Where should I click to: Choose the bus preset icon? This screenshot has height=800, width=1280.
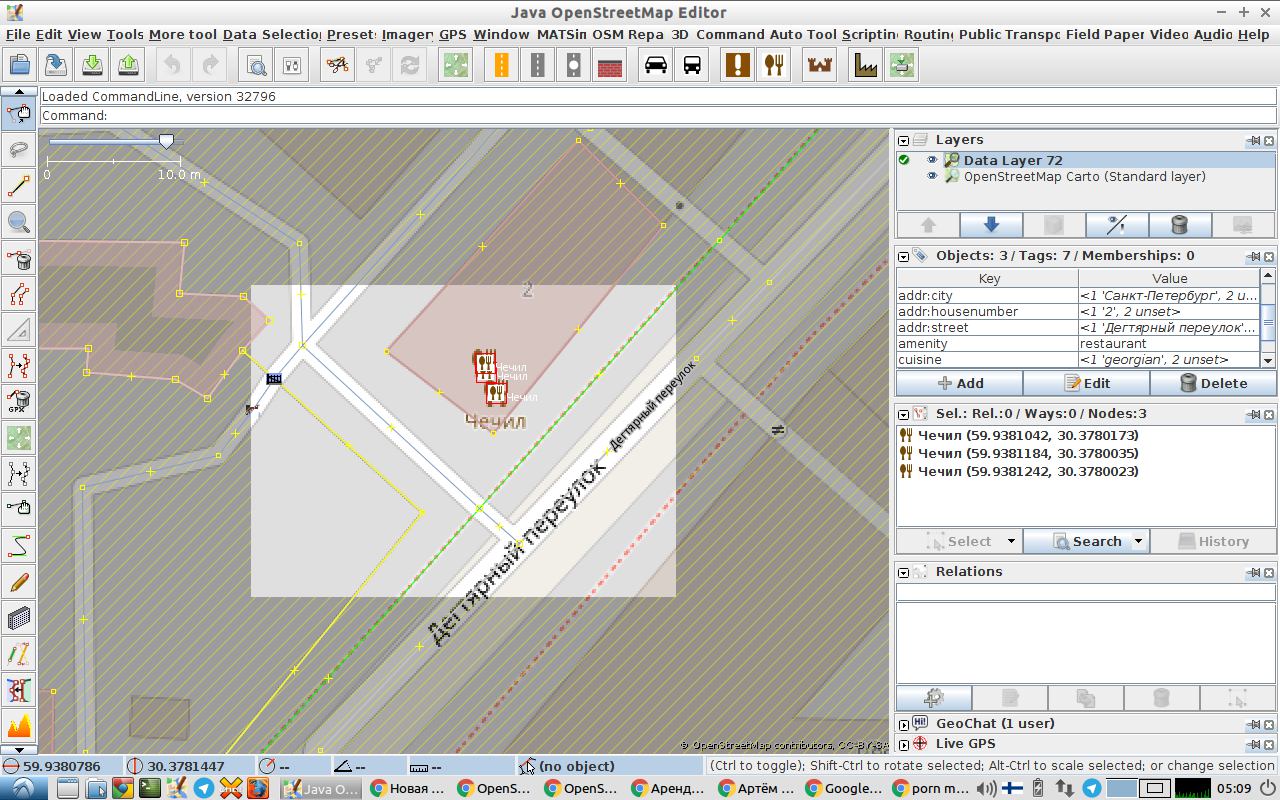[x=692, y=66]
